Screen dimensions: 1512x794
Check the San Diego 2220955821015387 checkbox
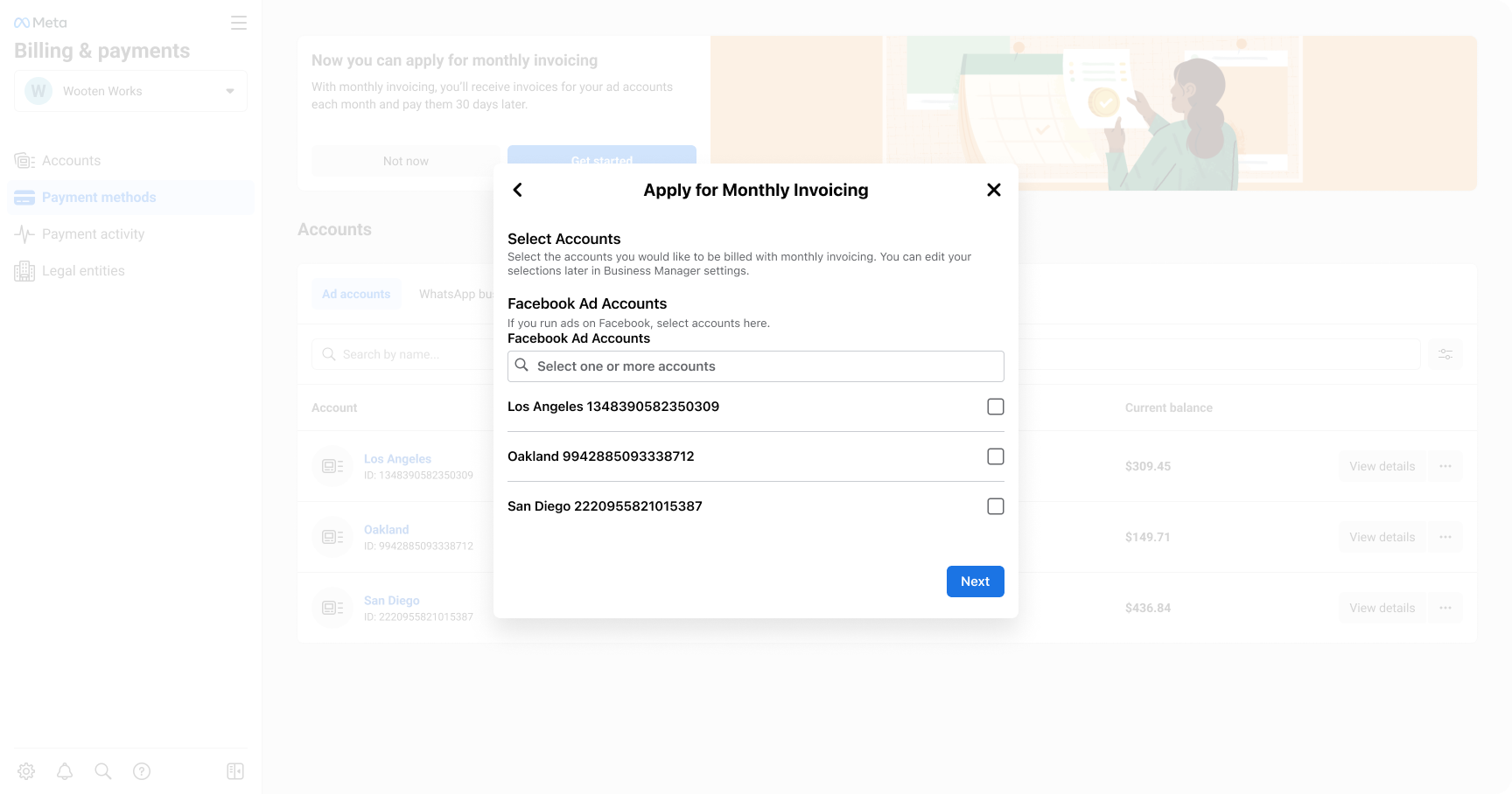pos(996,506)
